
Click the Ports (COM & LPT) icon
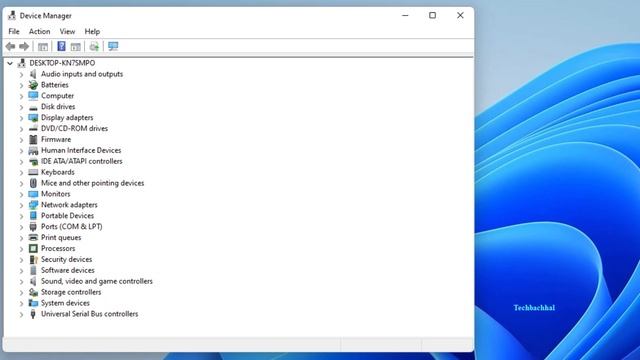(x=33, y=227)
